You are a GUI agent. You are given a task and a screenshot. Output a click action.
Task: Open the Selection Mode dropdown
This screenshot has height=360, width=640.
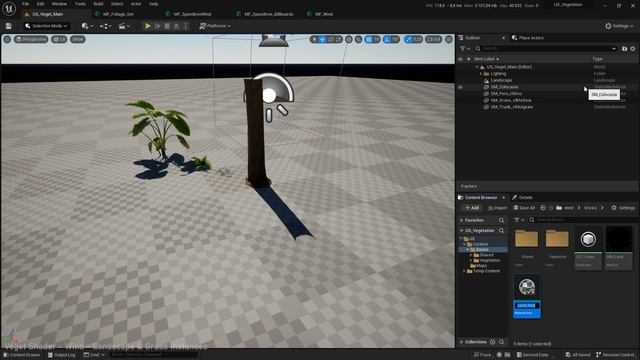pos(46,26)
